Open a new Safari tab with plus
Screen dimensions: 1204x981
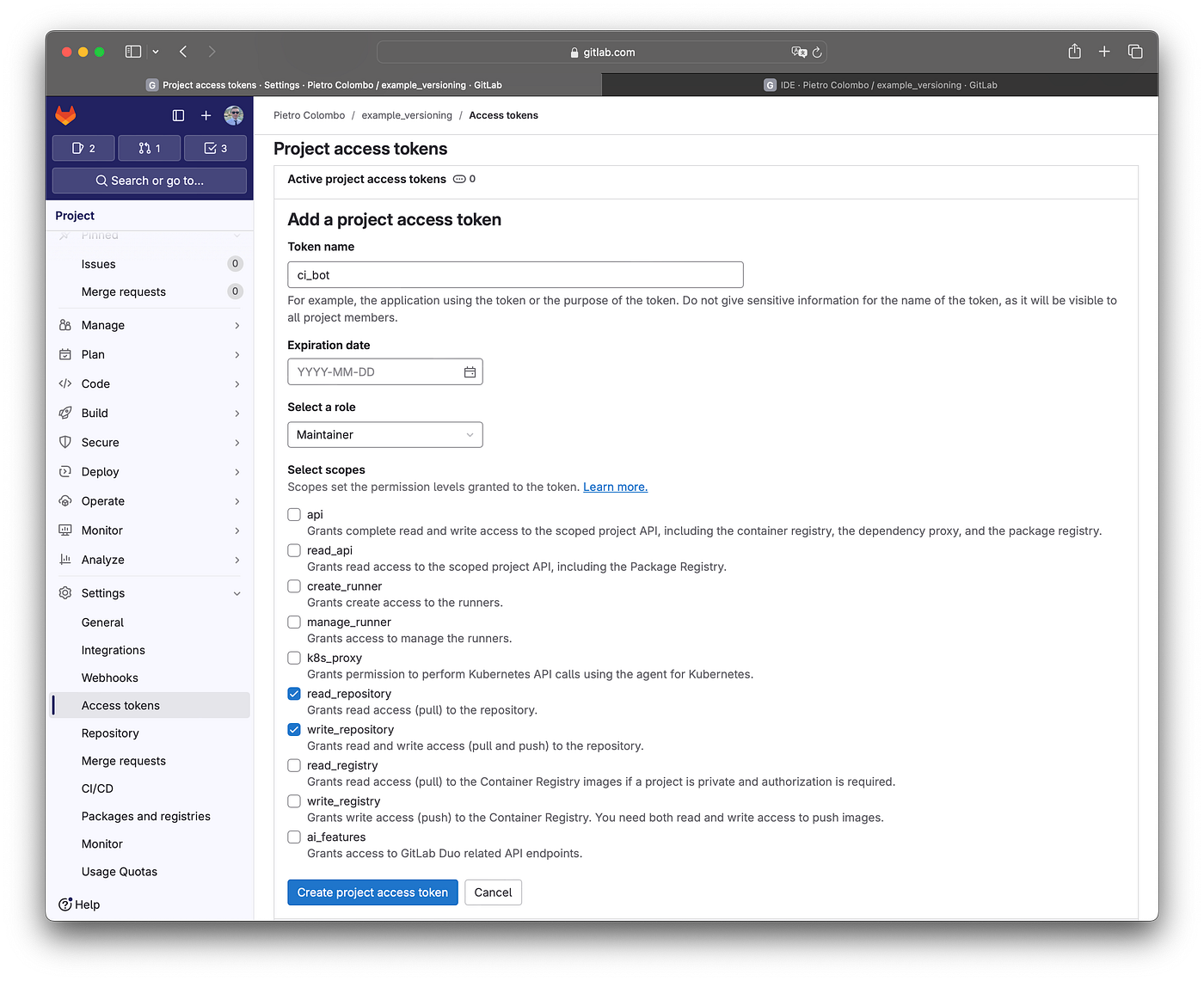pyautogui.click(x=1104, y=52)
